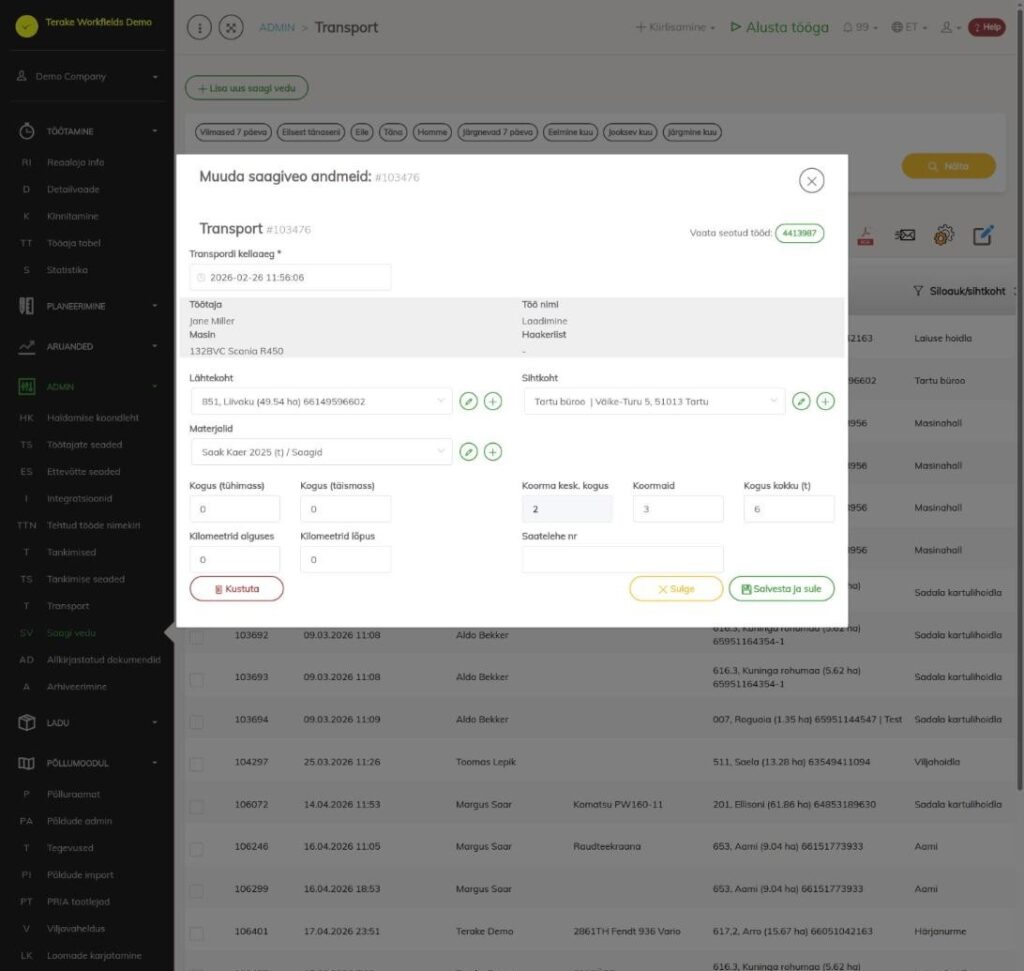The image size is (1024, 971).
Task: Click the three-dot menu icon in header
Action: click(199, 27)
